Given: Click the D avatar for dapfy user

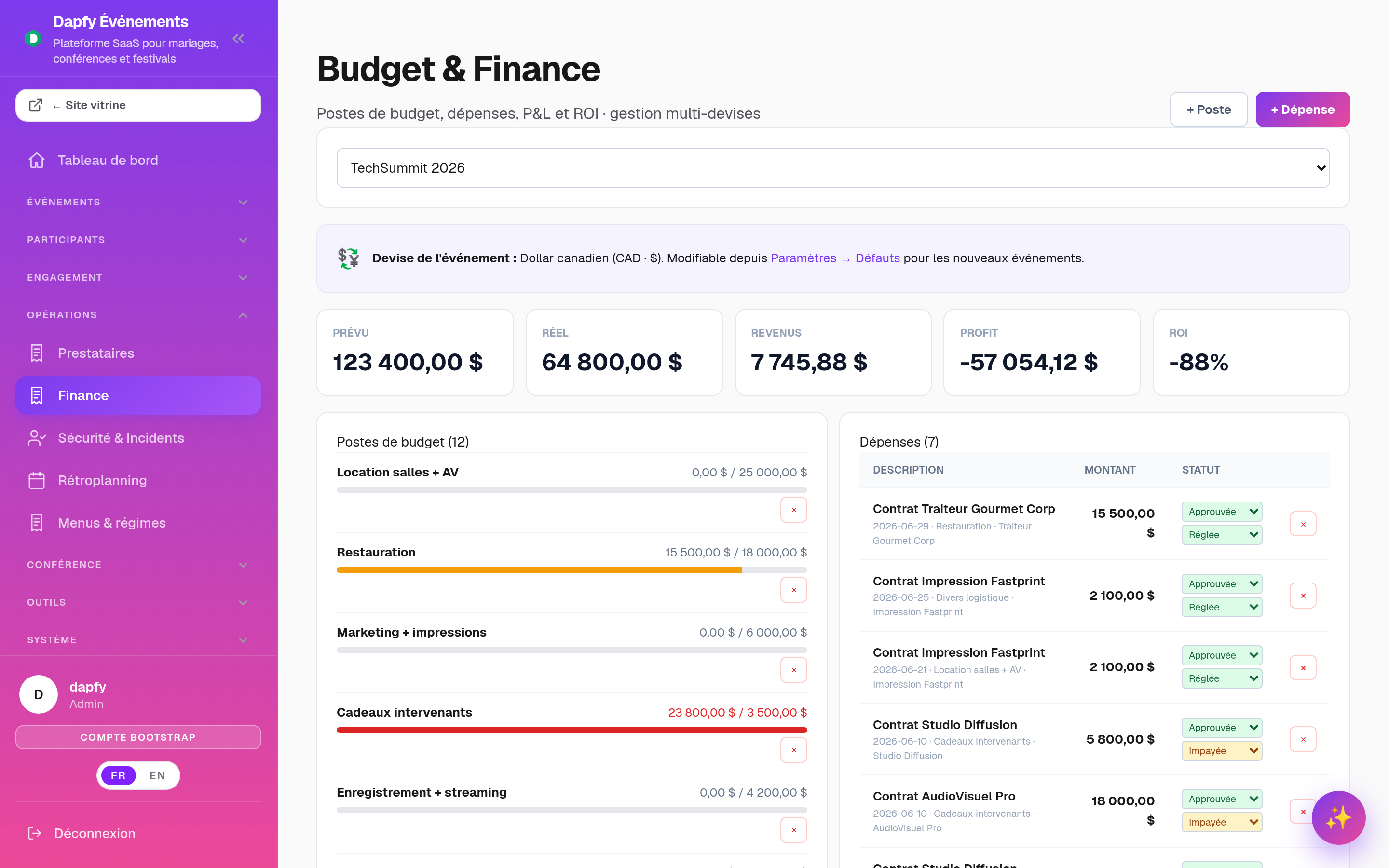Looking at the screenshot, I should click(39, 694).
